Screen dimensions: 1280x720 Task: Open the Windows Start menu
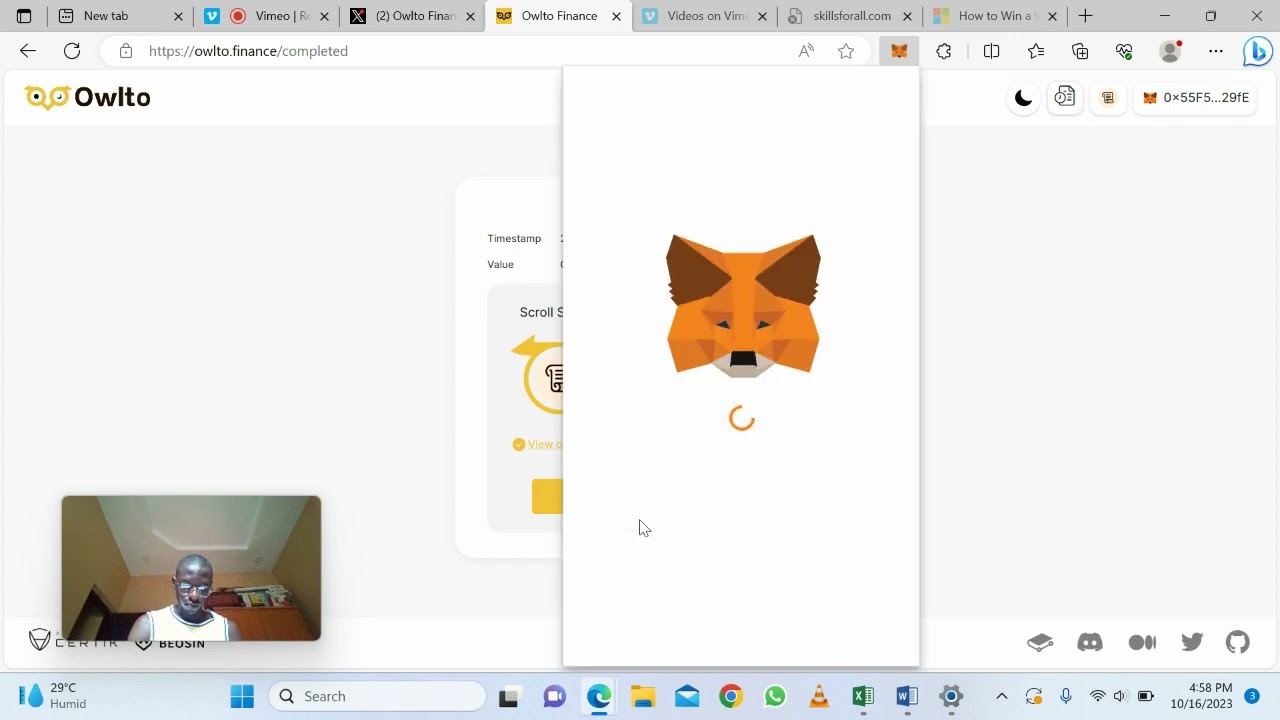pos(242,696)
